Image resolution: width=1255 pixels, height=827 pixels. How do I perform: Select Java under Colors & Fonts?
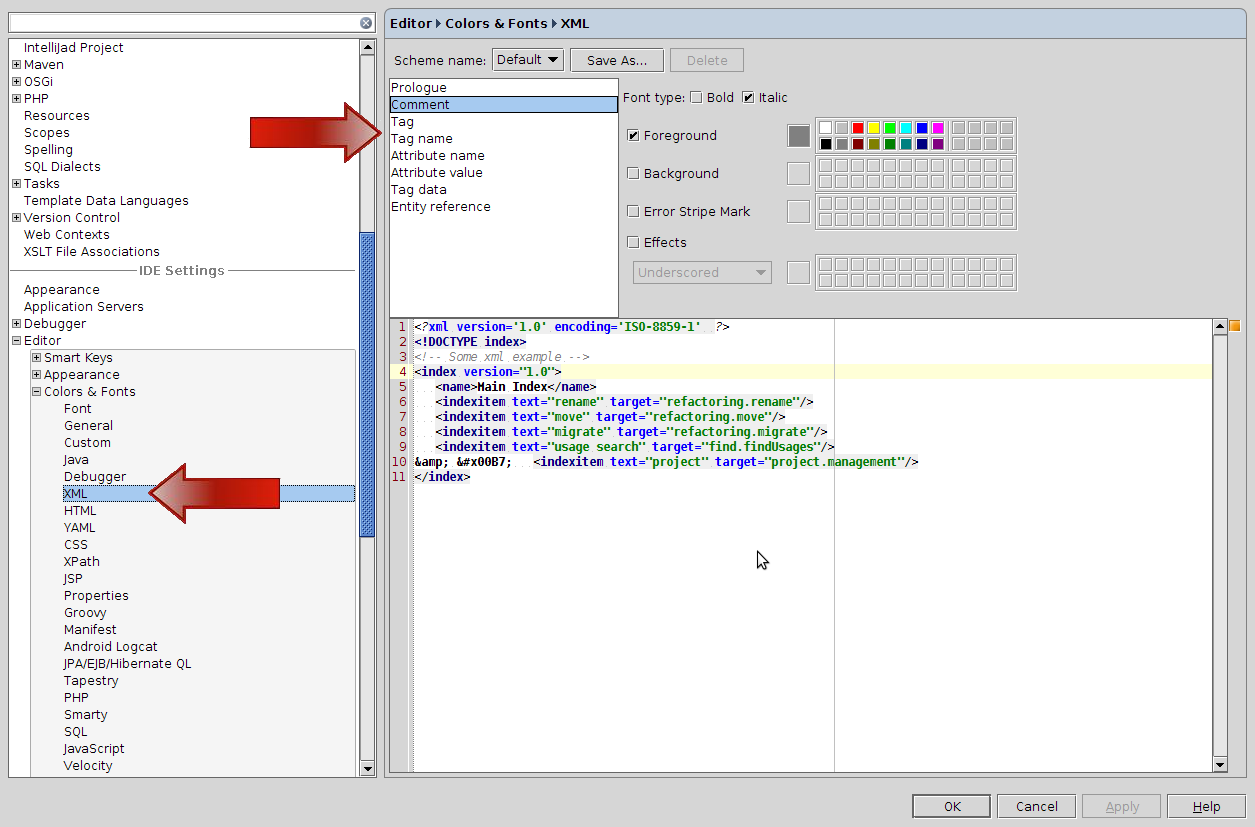[76, 460]
